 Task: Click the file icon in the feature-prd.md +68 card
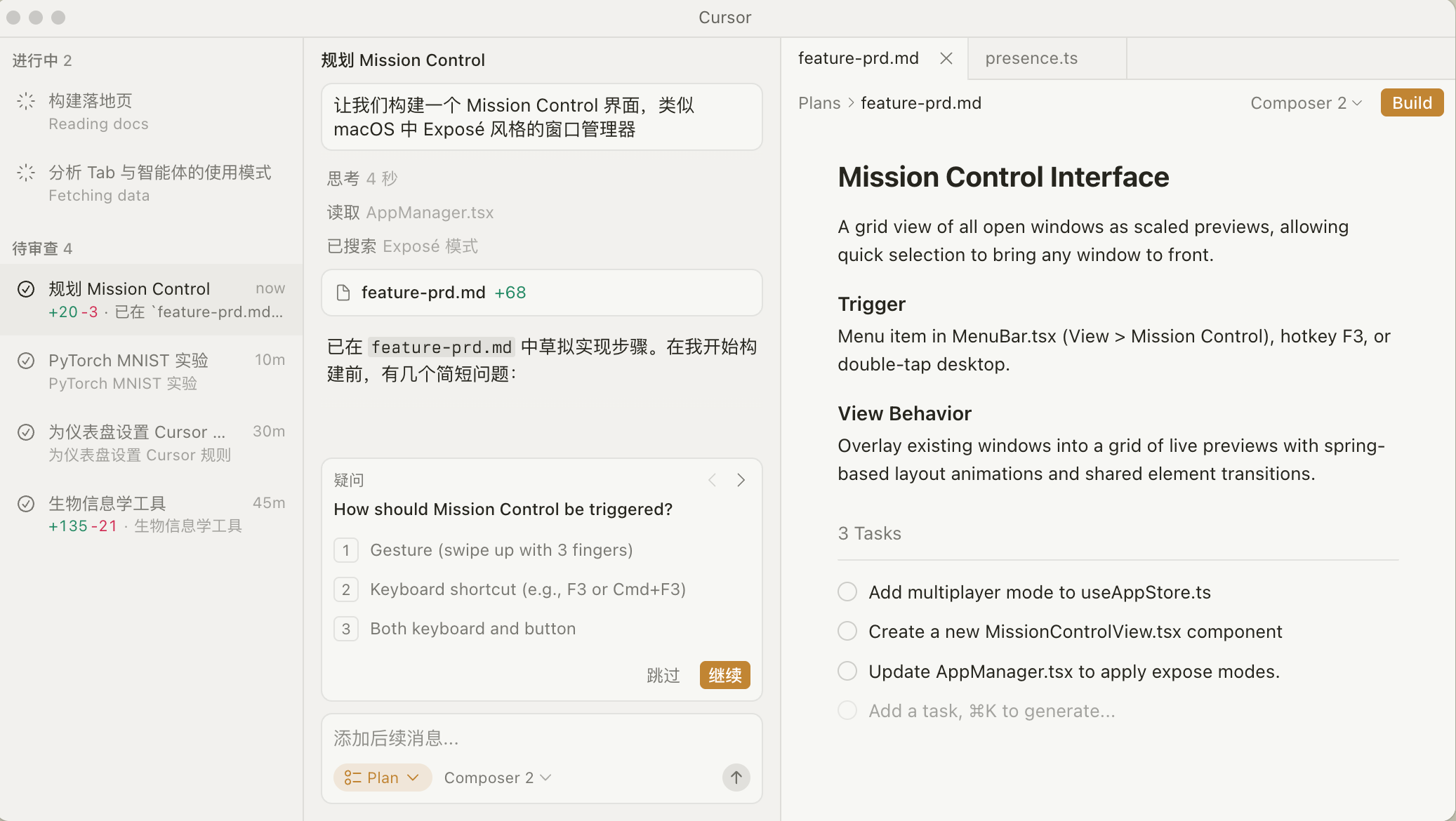click(x=343, y=293)
